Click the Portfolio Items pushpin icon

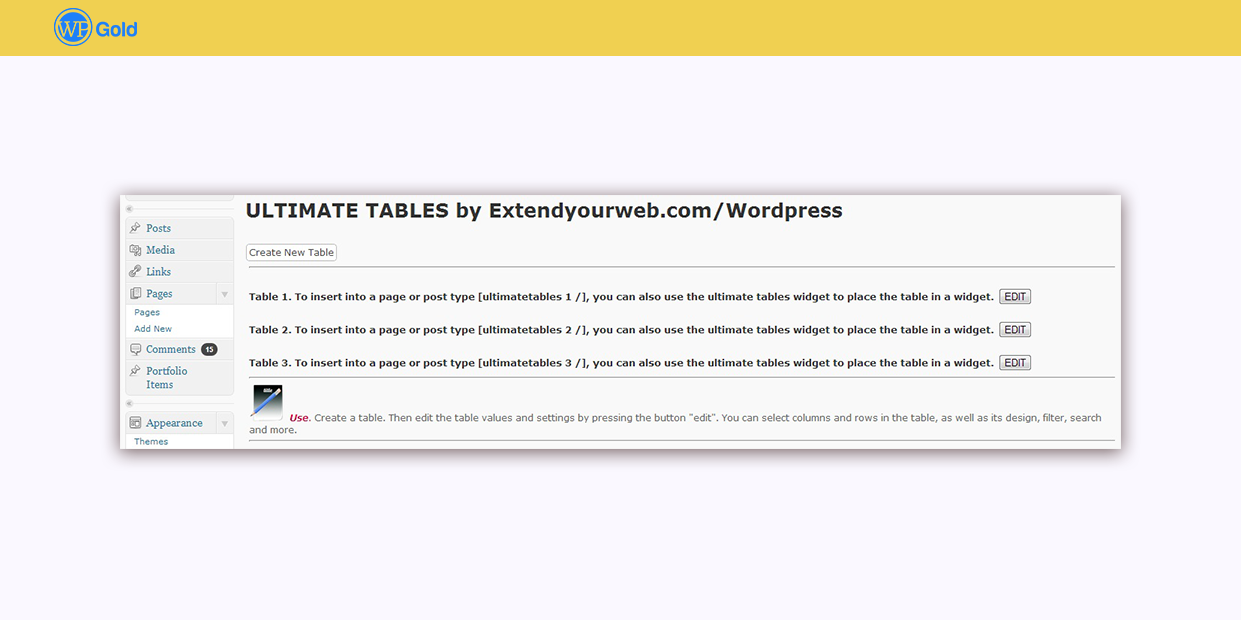[x=135, y=371]
